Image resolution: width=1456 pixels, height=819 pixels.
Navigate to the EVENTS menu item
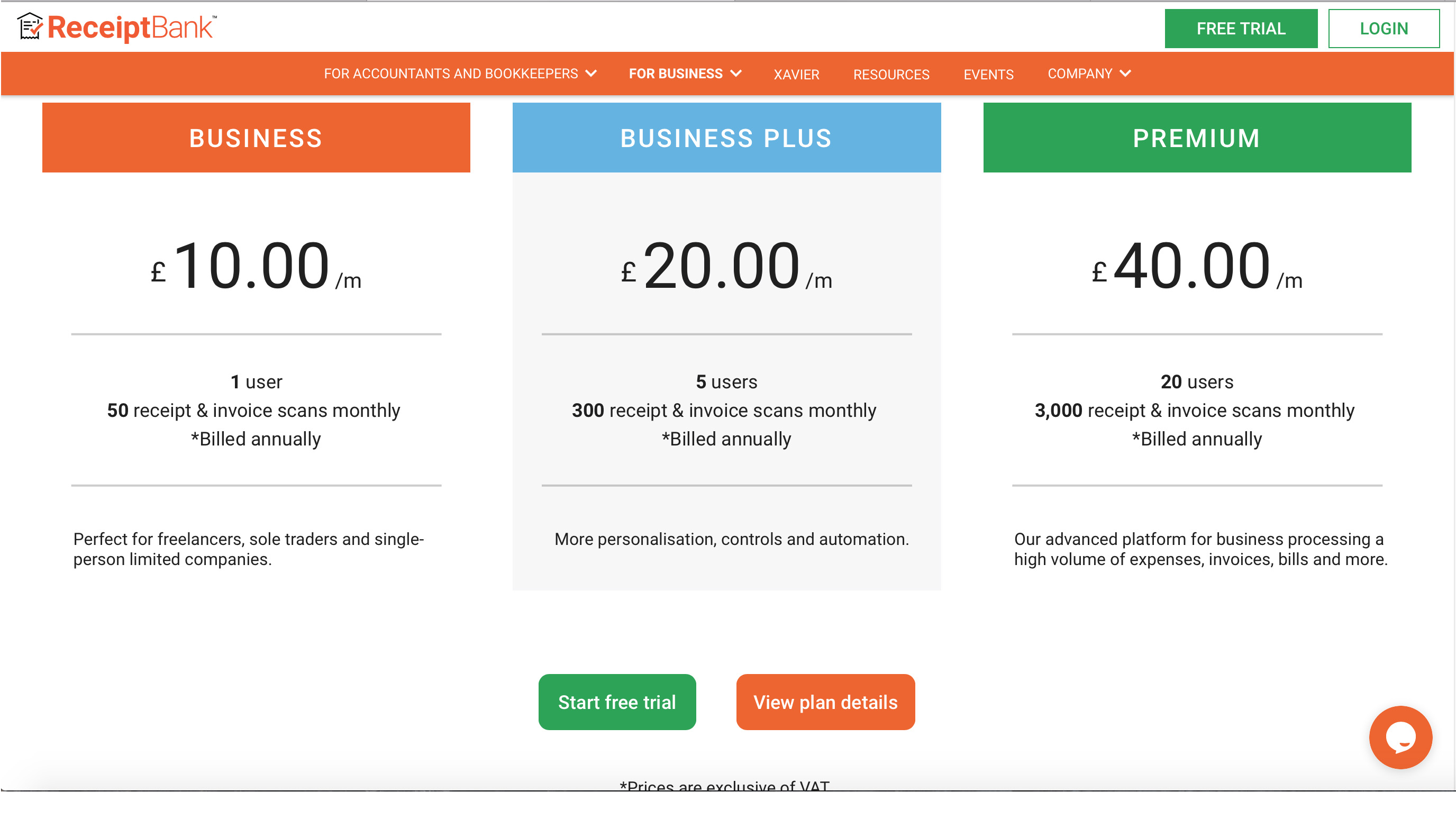(988, 75)
